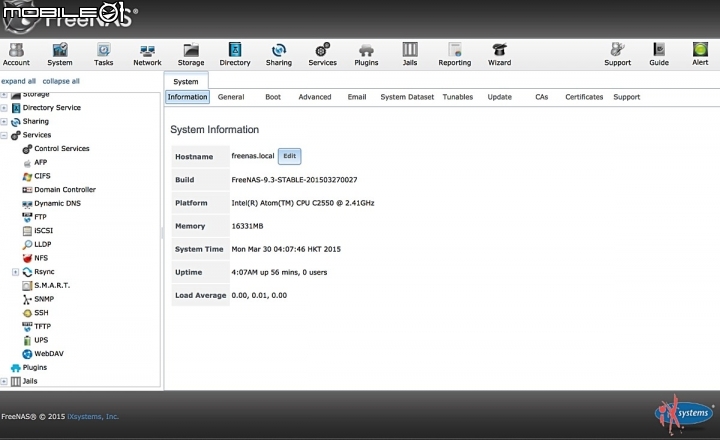The width and height of the screenshot is (720, 440).
Task: Open the iXsystems, Inc. footer link
Action: click(x=93, y=417)
